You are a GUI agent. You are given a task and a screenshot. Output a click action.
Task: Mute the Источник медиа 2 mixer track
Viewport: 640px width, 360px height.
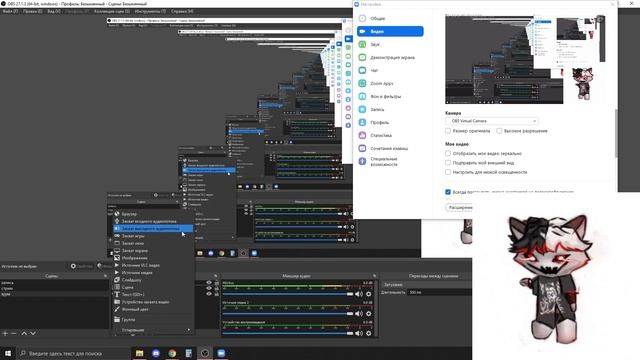pyautogui.click(x=359, y=313)
